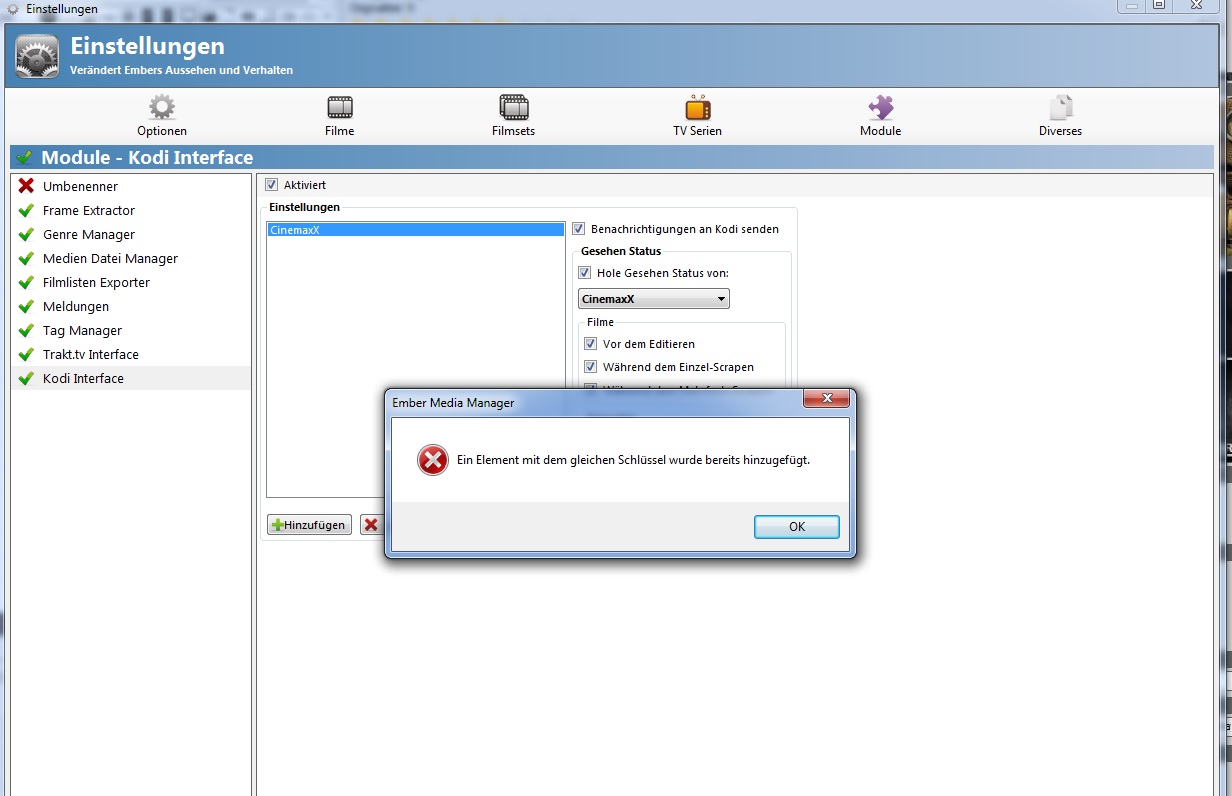The width and height of the screenshot is (1232, 796).
Task: Select the Trakt.tv Interface module
Action: tap(131, 354)
